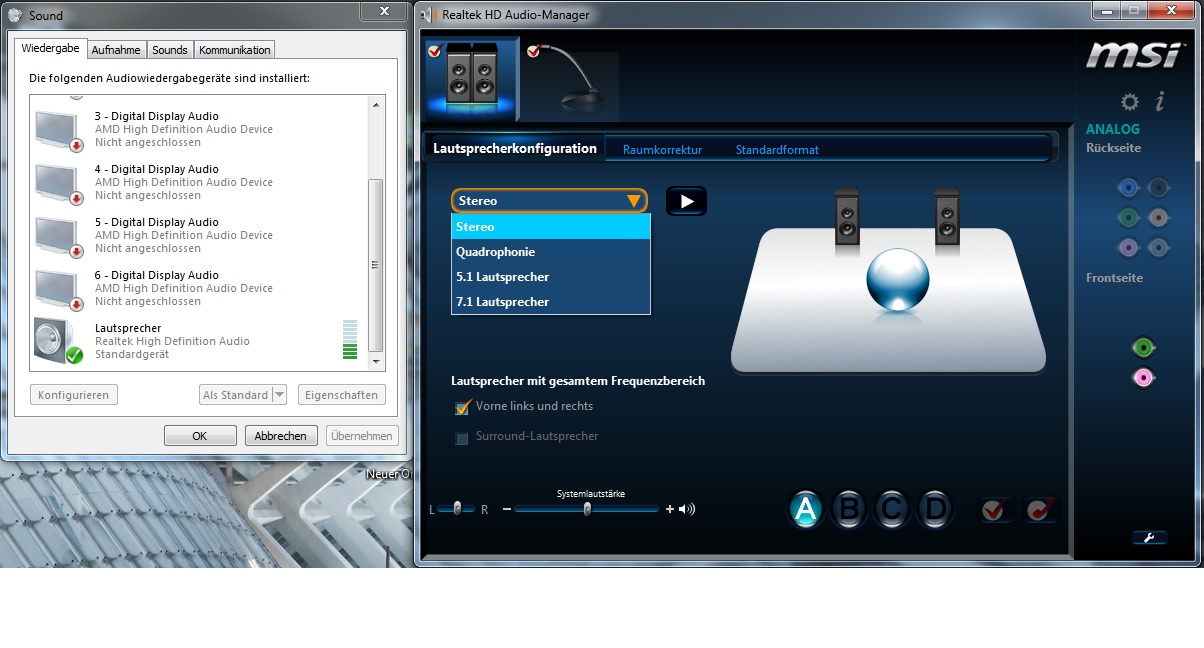The height and width of the screenshot is (648, 1204).
Task: Click the Systemlautstärke volume slider handle
Action: click(587, 508)
